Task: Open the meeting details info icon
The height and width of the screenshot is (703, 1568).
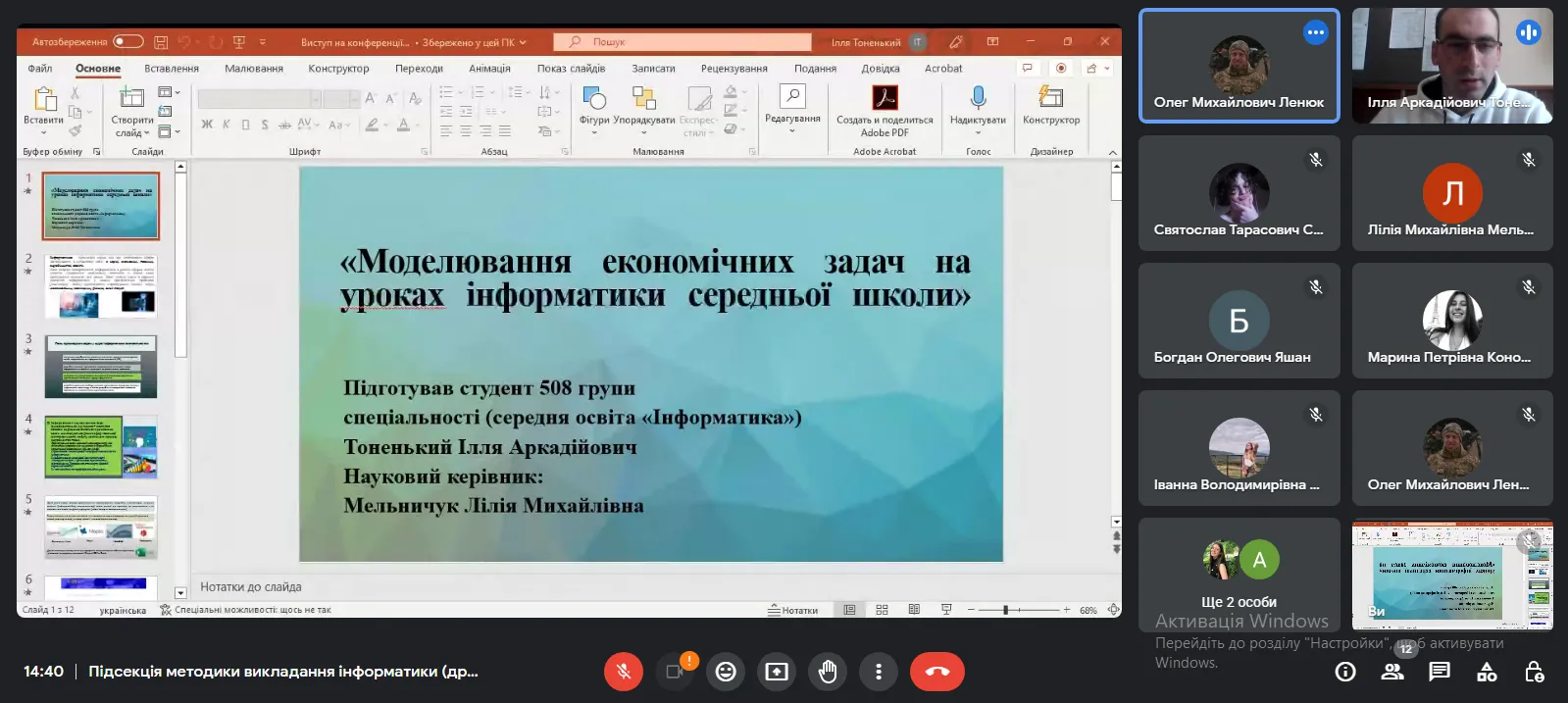Action: click(x=1345, y=672)
